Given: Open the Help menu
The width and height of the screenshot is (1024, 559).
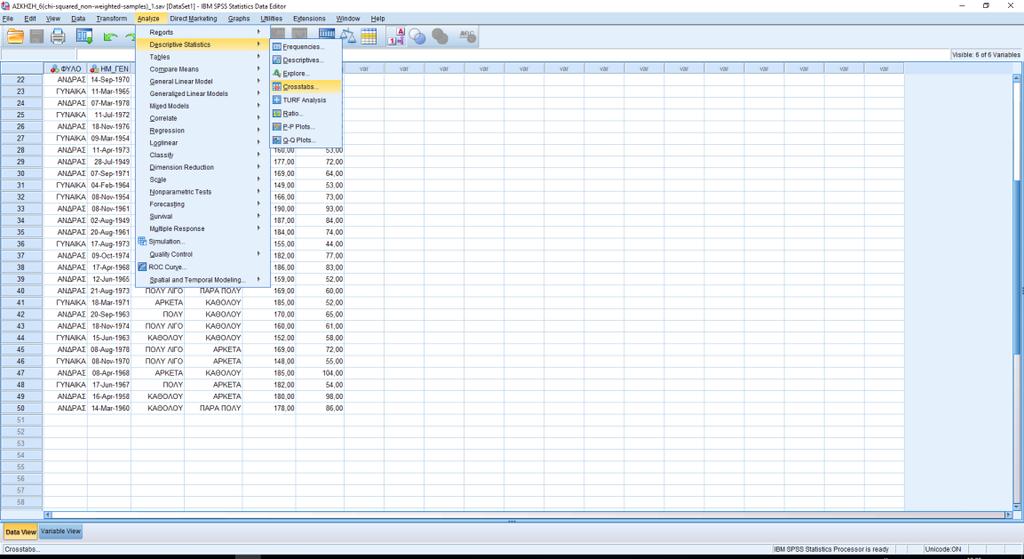Looking at the screenshot, I should click(x=377, y=18).
